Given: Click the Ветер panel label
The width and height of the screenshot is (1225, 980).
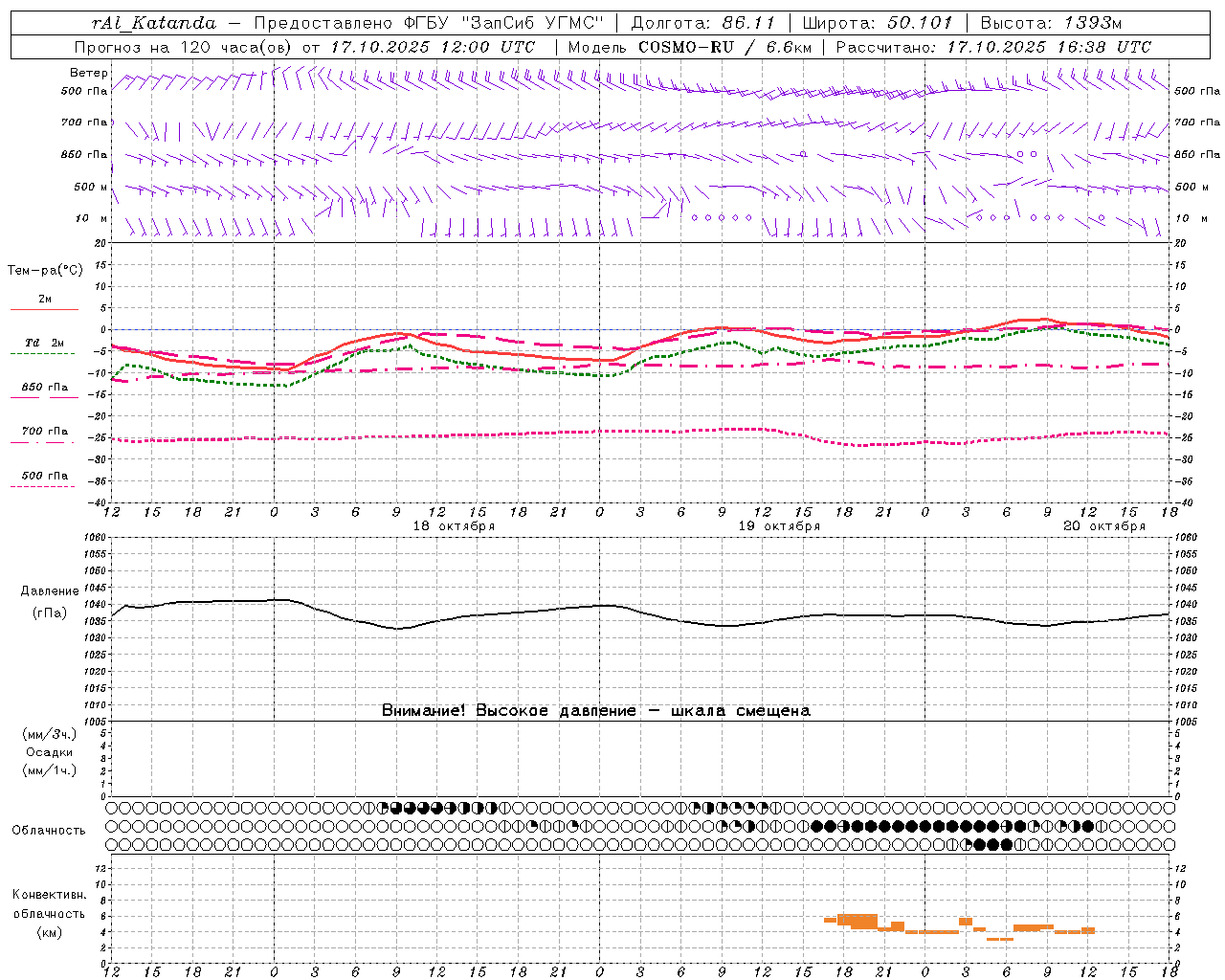Looking at the screenshot, I should pos(88,73).
